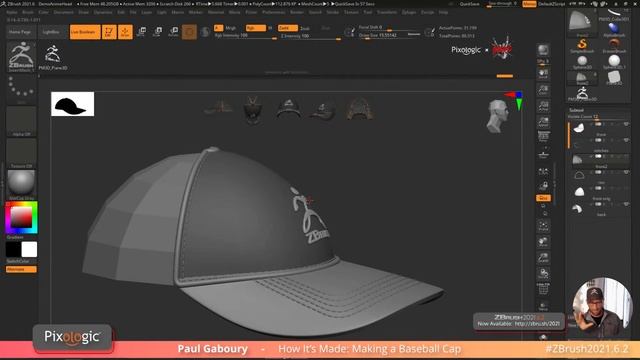The image size is (640, 360).
Task: Open the stroke type dots selector
Action: pos(21,89)
